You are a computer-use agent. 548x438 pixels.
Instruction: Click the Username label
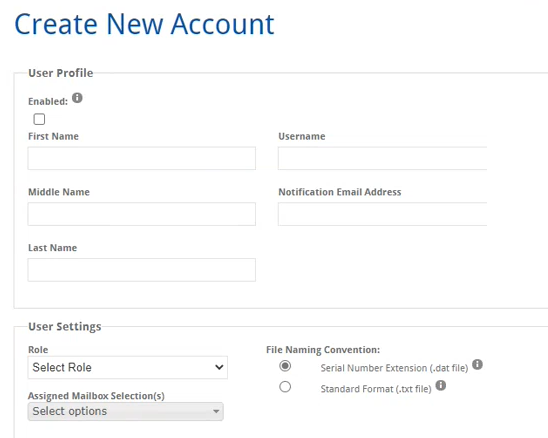click(302, 136)
